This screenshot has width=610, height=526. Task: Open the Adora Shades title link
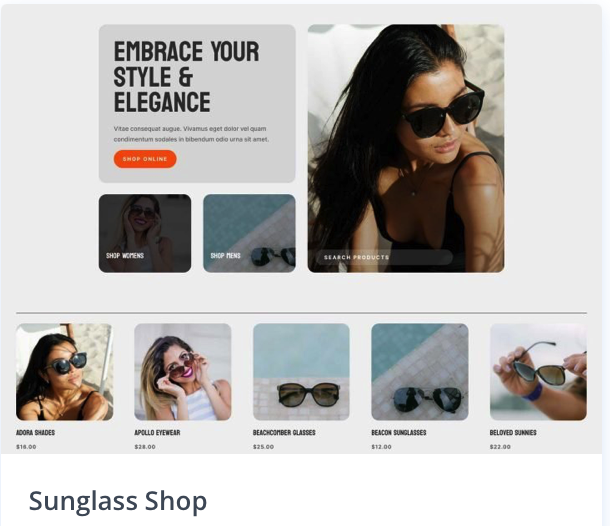pos(35,433)
